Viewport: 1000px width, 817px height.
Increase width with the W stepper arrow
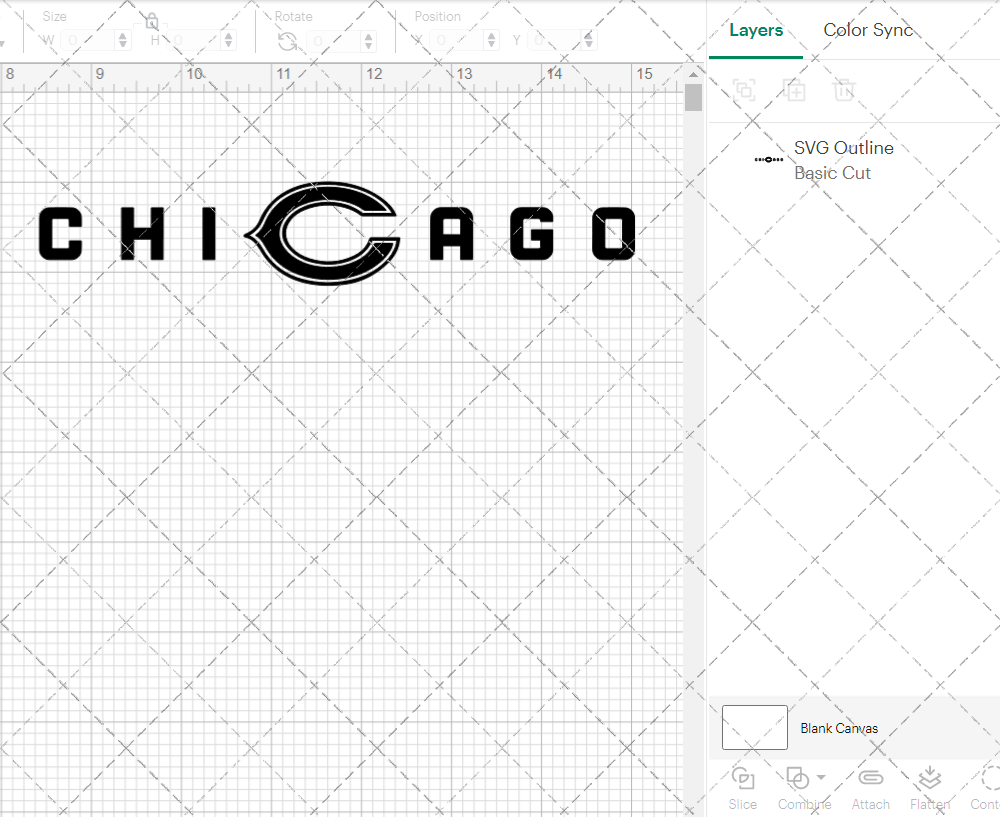[123, 37]
